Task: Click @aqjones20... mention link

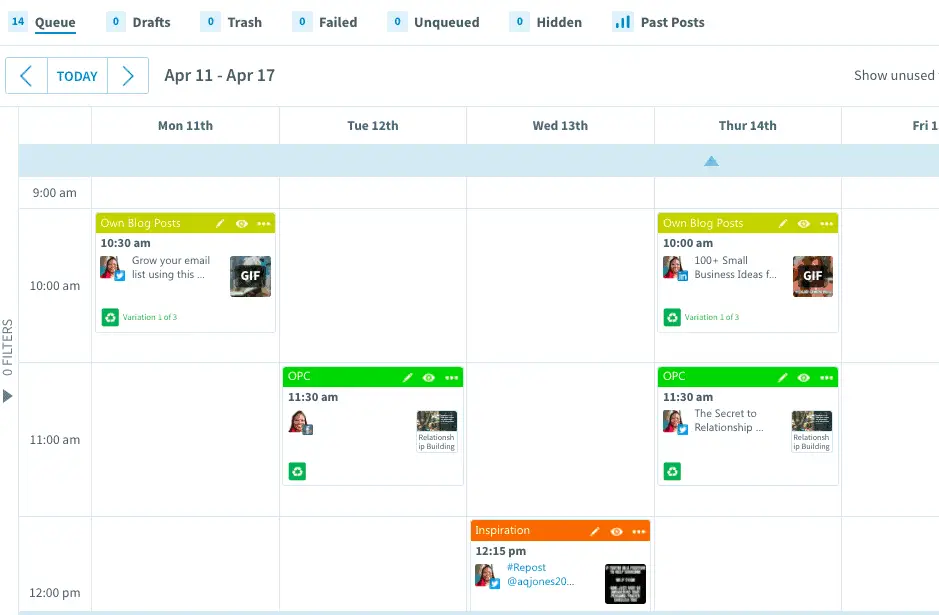Action: (541, 581)
